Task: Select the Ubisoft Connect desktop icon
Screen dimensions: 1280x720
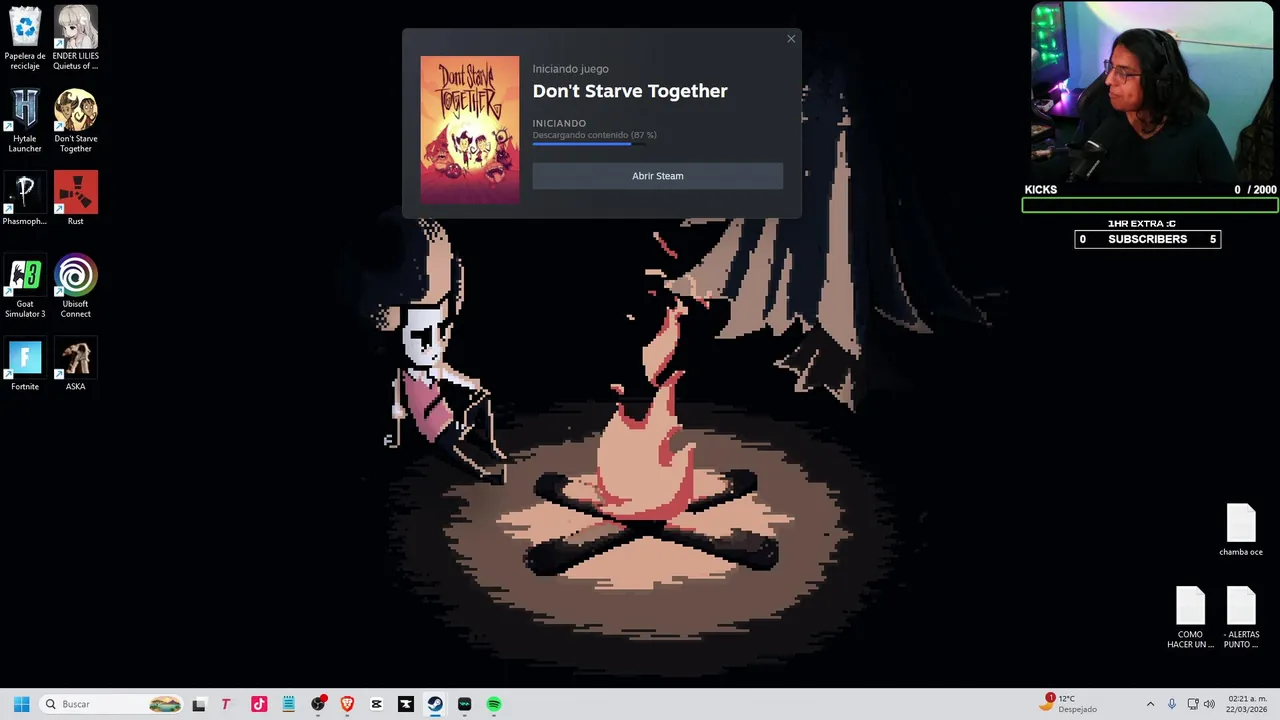Action: [x=76, y=286]
